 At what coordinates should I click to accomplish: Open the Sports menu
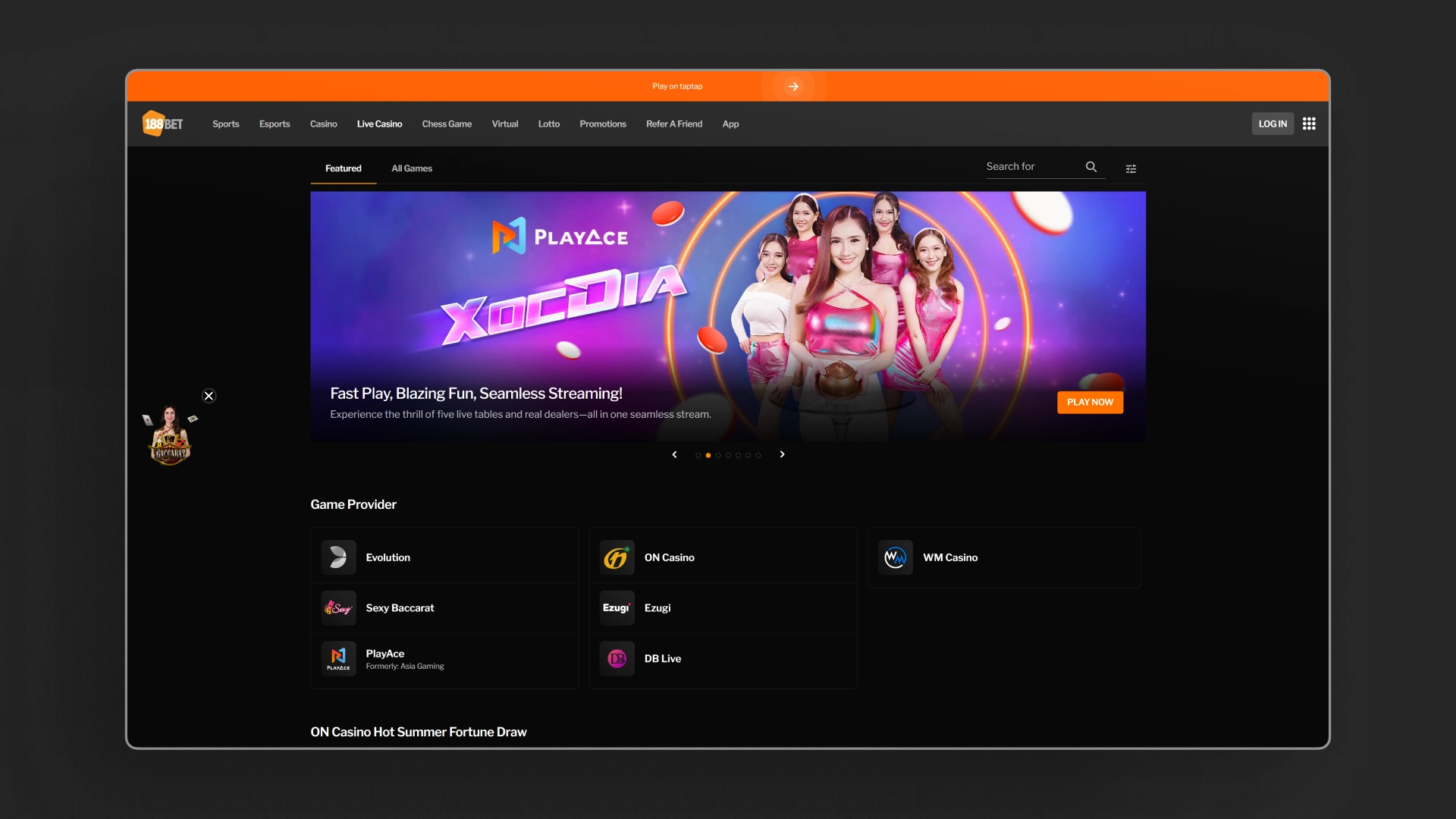(226, 124)
